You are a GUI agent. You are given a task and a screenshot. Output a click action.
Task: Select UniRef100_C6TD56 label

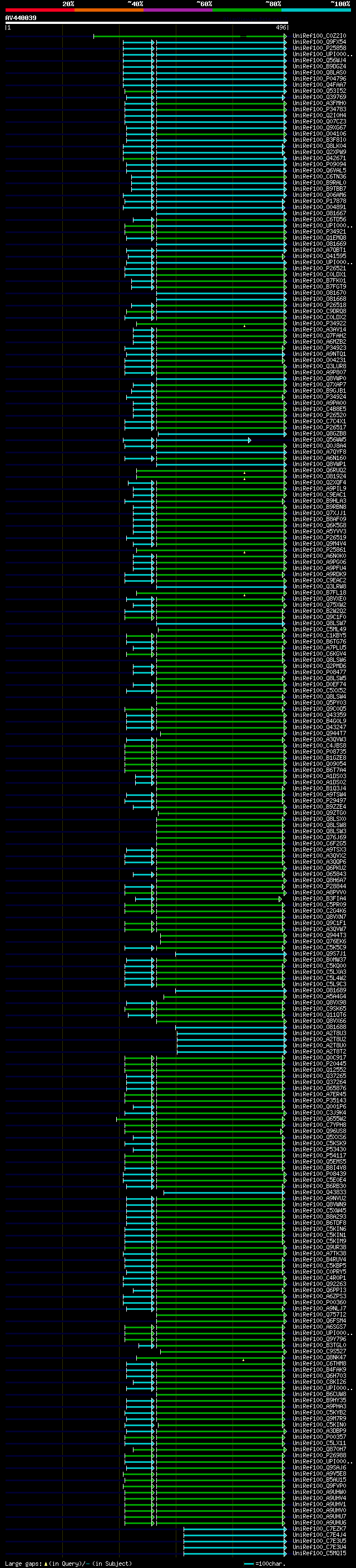pyautogui.click(x=319, y=219)
